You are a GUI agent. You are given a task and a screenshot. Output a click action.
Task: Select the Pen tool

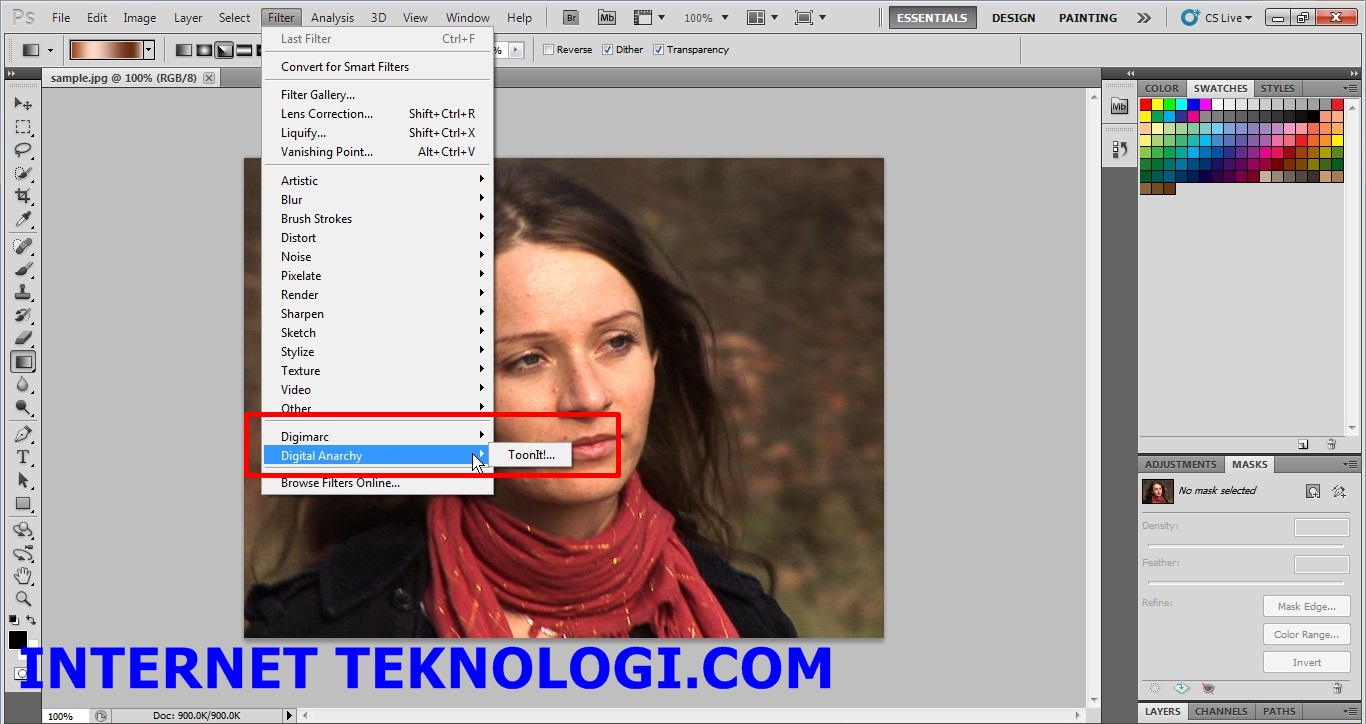pyautogui.click(x=23, y=434)
